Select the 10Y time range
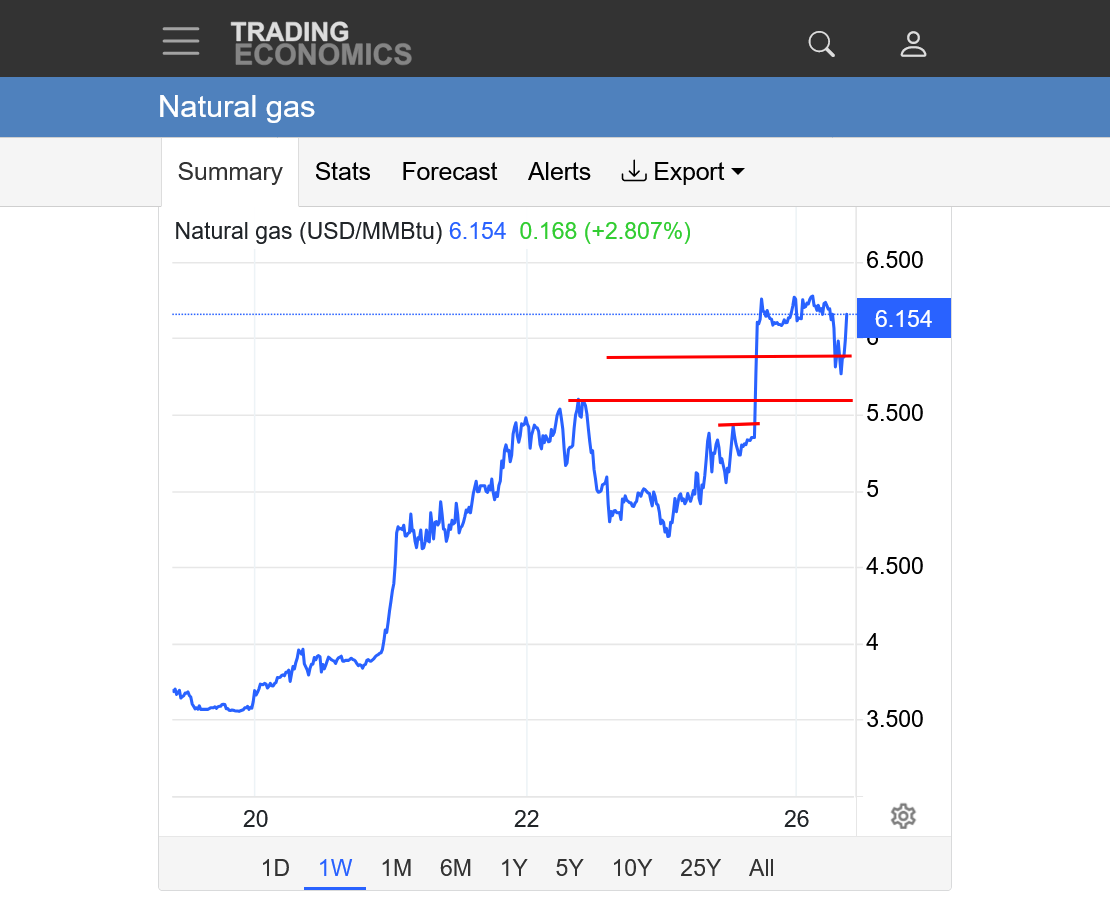This screenshot has height=901, width=1110. pyautogui.click(x=632, y=868)
